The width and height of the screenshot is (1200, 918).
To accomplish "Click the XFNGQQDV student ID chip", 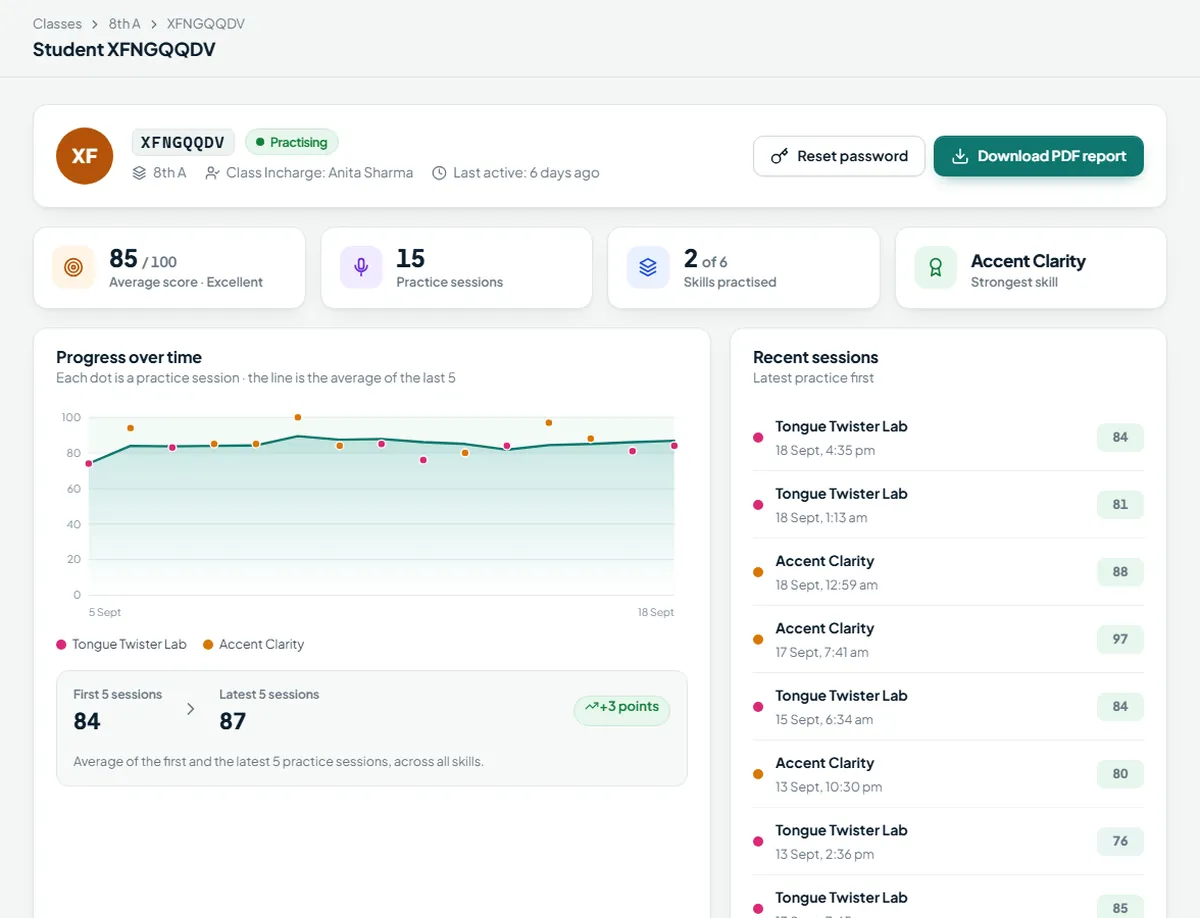I will (x=183, y=142).
